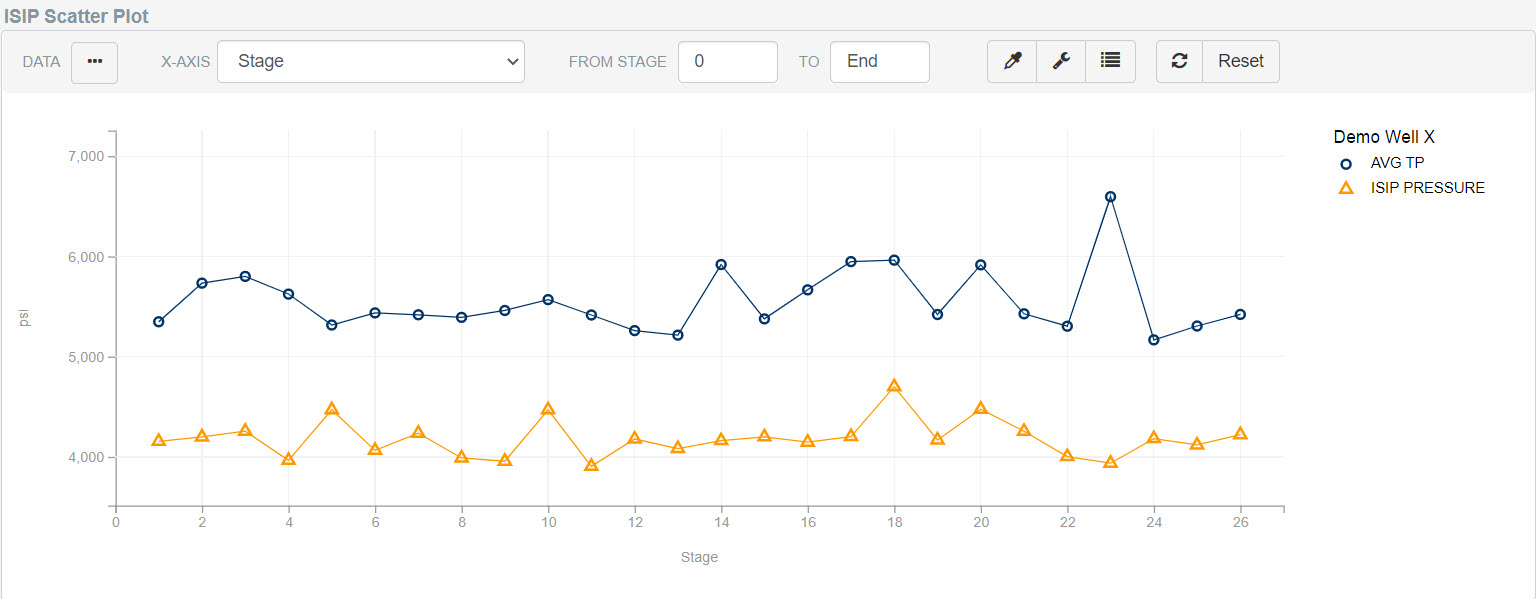This screenshot has width=1536, height=599.
Task: Click the list icon in the toolbar
Action: pyautogui.click(x=1110, y=62)
